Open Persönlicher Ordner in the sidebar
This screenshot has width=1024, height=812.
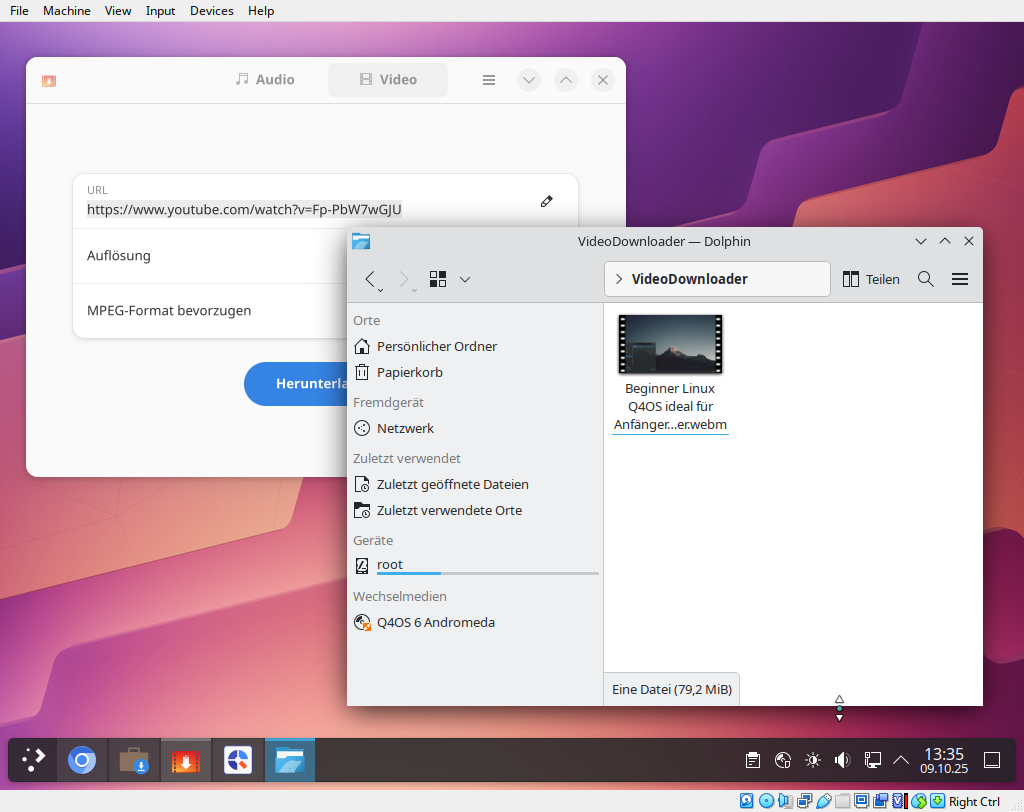tap(436, 346)
